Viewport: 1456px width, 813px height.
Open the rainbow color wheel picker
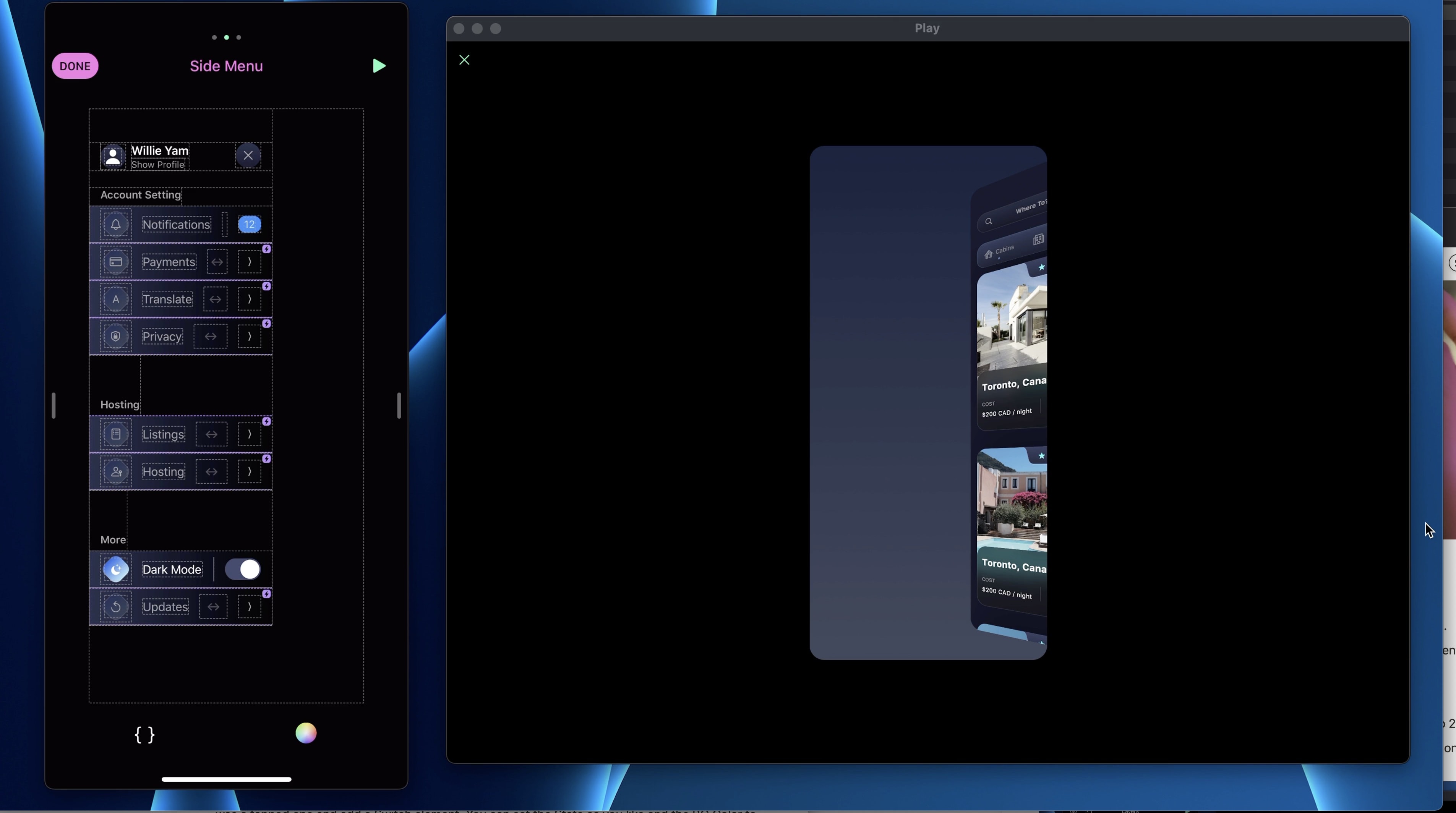[x=306, y=733]
